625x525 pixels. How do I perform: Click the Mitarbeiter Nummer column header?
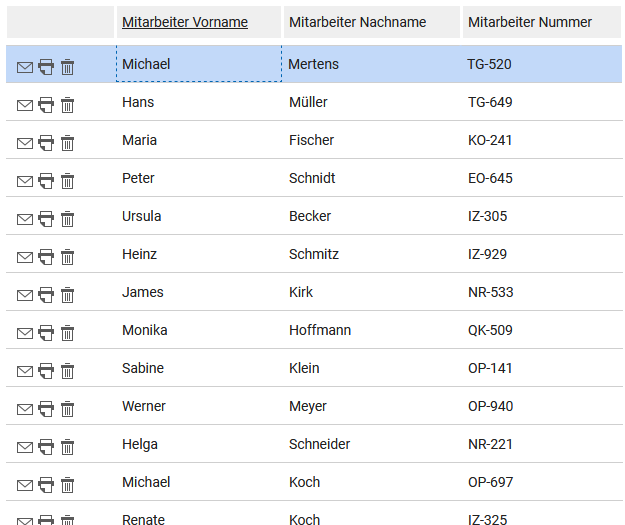tap(530, 22)
